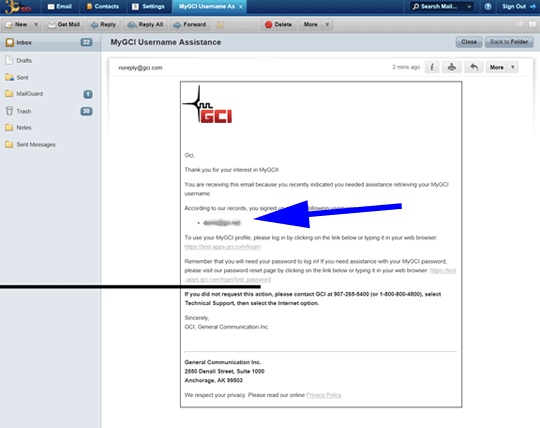Click the GCI webmail logo top-left
This screenshot has height=428, width=540.
18,7
